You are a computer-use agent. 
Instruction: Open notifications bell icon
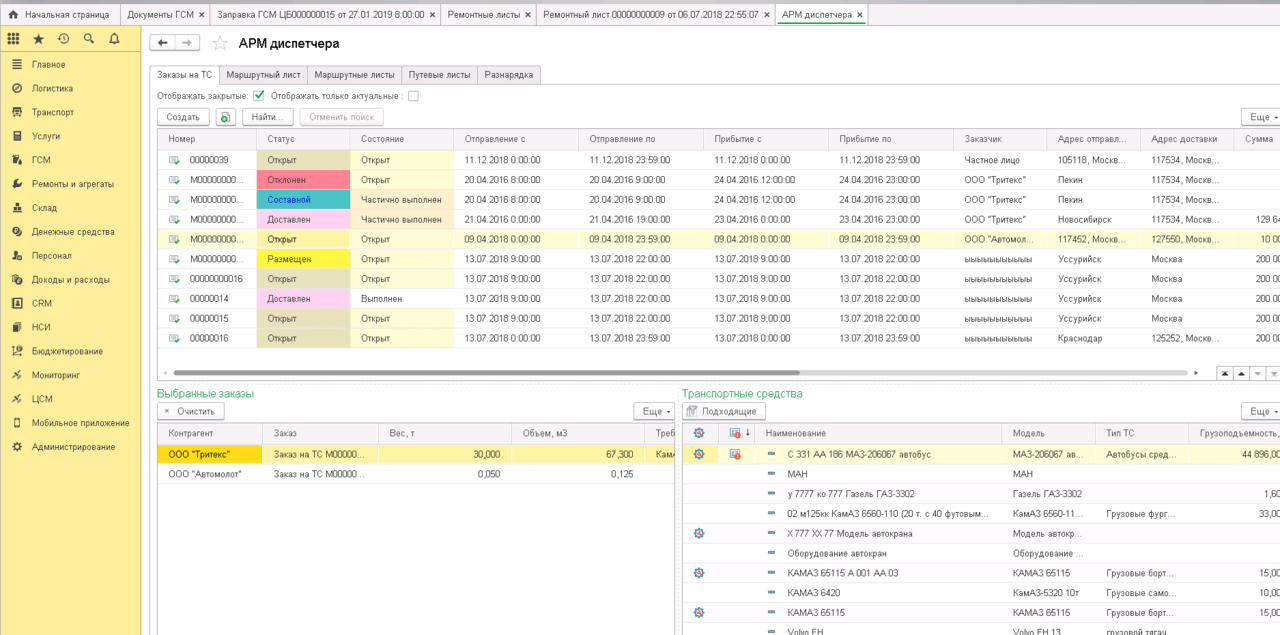[114, 39]
